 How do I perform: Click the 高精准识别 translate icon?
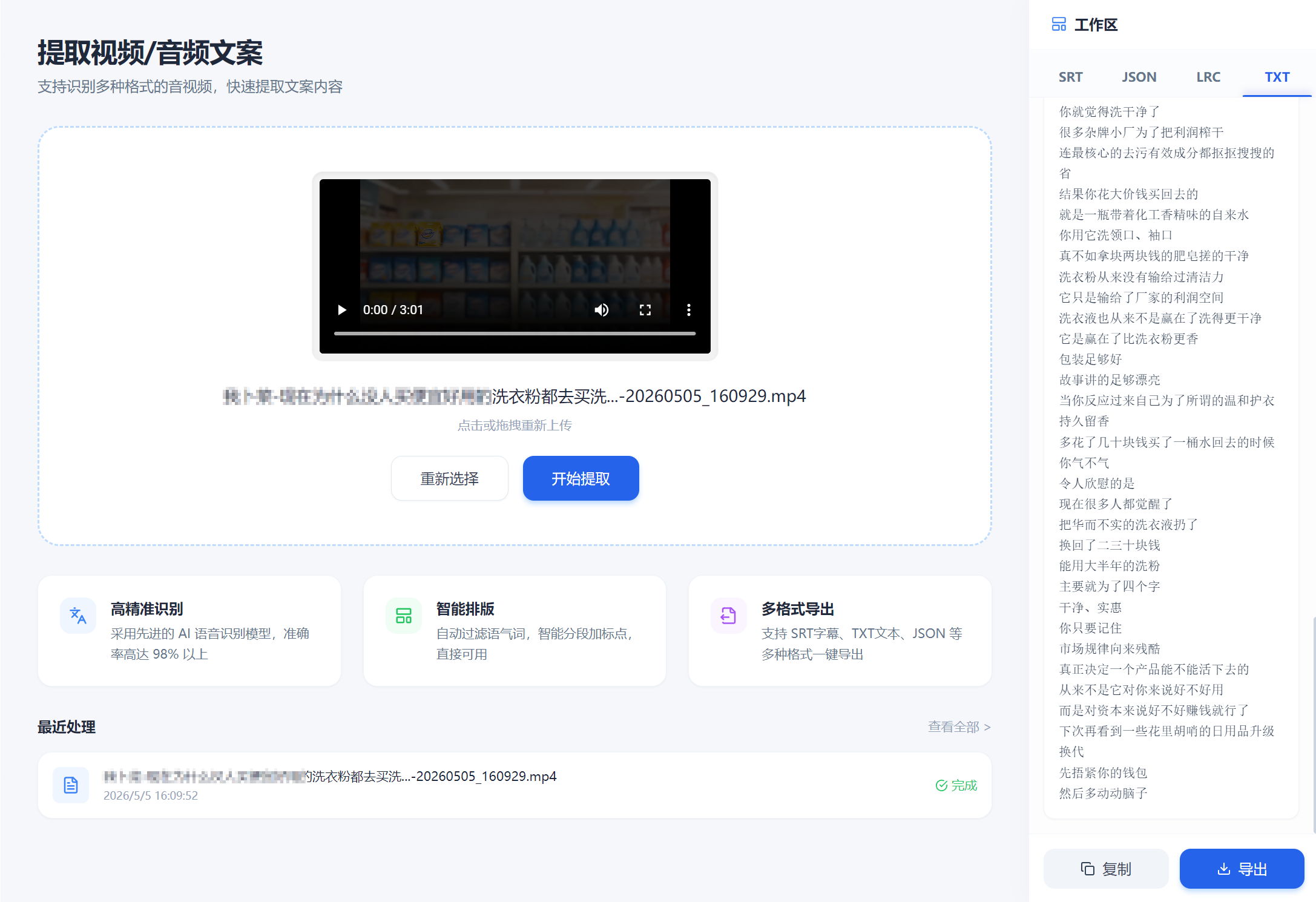tap(78, 616)
